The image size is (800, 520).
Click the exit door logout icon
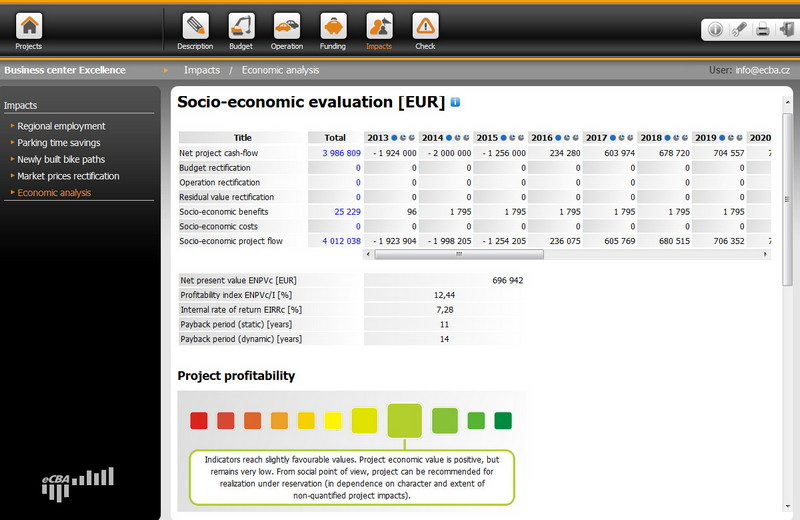pos(786,29)
